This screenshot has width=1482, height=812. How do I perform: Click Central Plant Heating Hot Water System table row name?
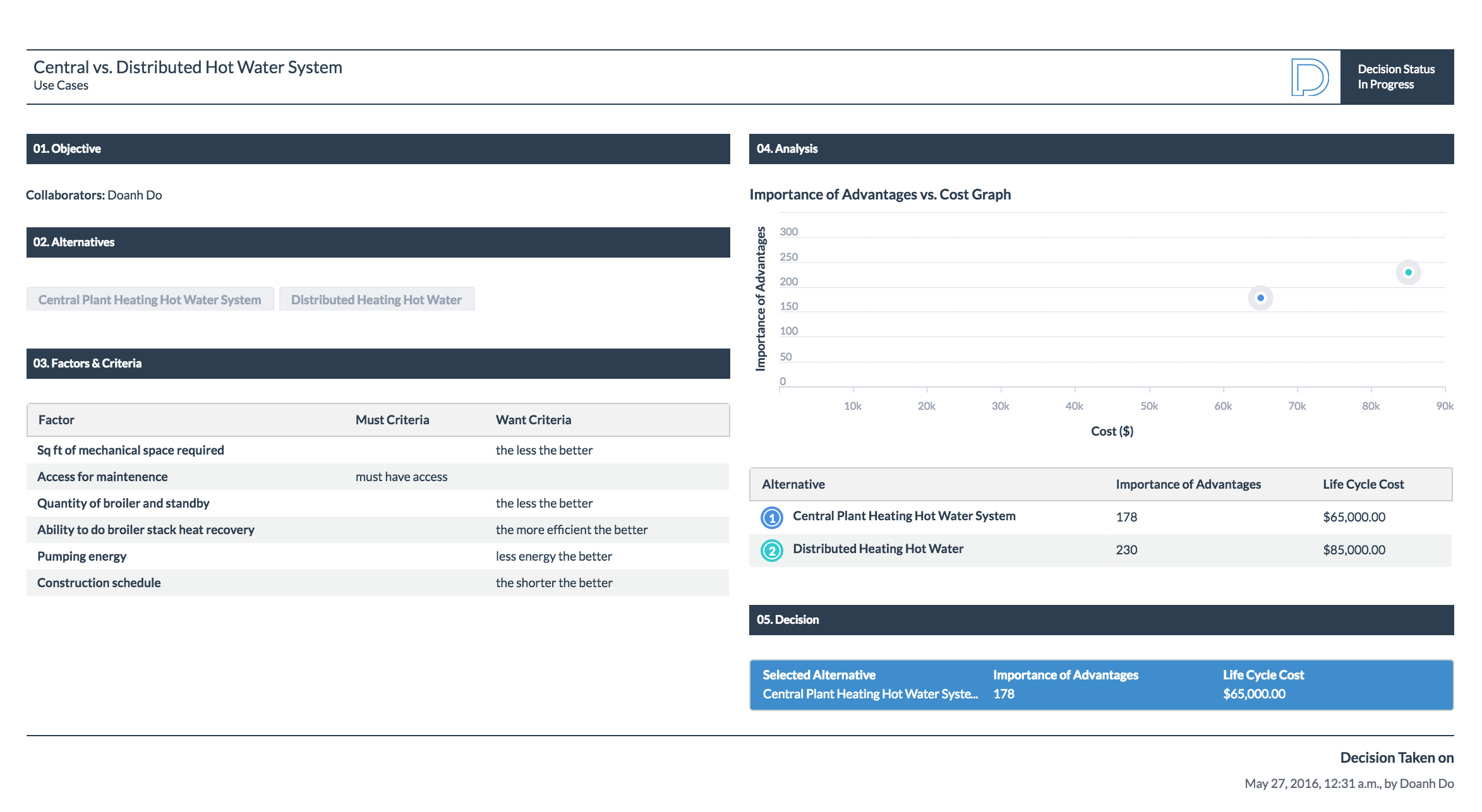(x=904, y=516)
